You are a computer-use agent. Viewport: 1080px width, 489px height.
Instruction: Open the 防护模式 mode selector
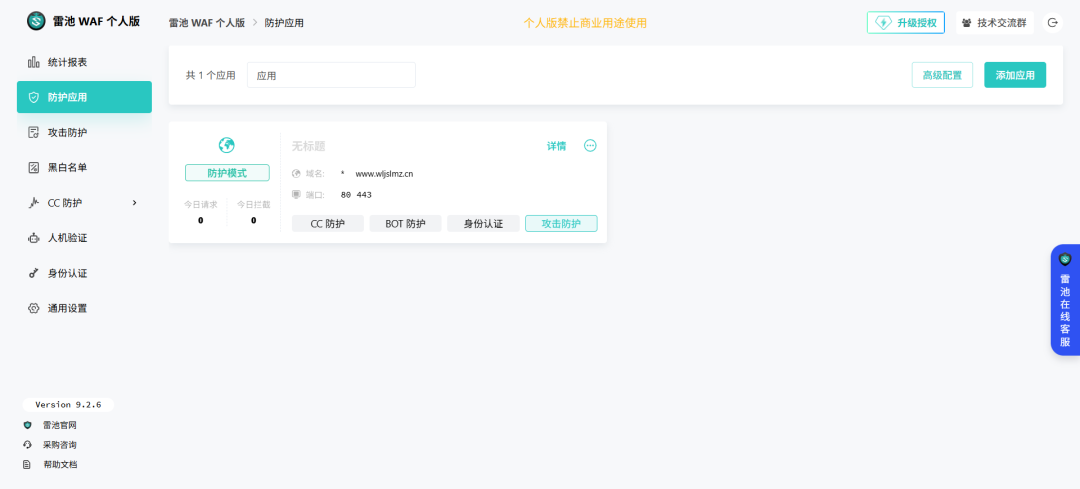(x=227, y=173)
